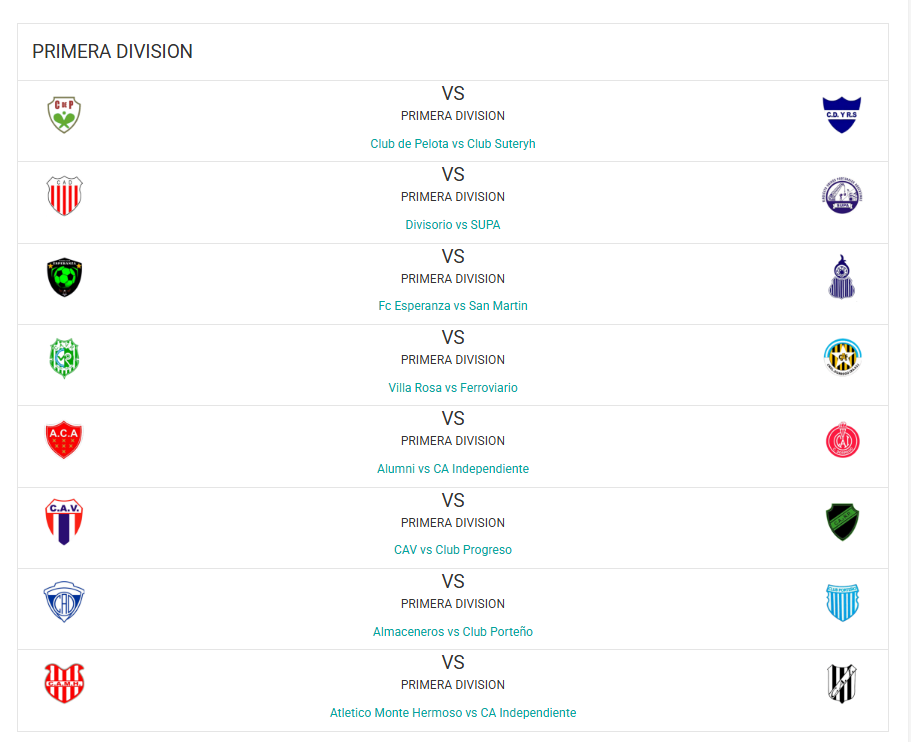Image resolution: width=911 pixels, height=742 pixels.
Task: Click the Club de Pelota crest logo
Action: pyautogui.click(x=64, y=114)
